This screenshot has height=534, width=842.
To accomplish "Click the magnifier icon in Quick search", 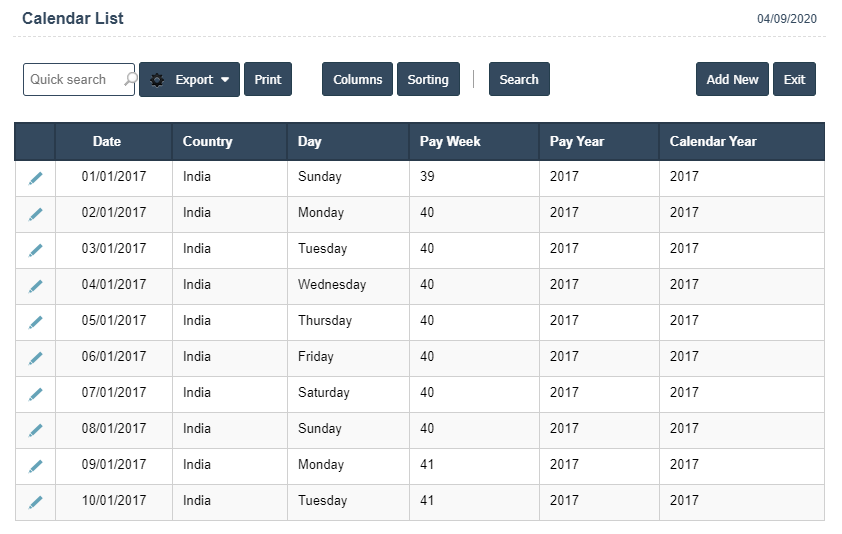I will (x=129, y=79).
